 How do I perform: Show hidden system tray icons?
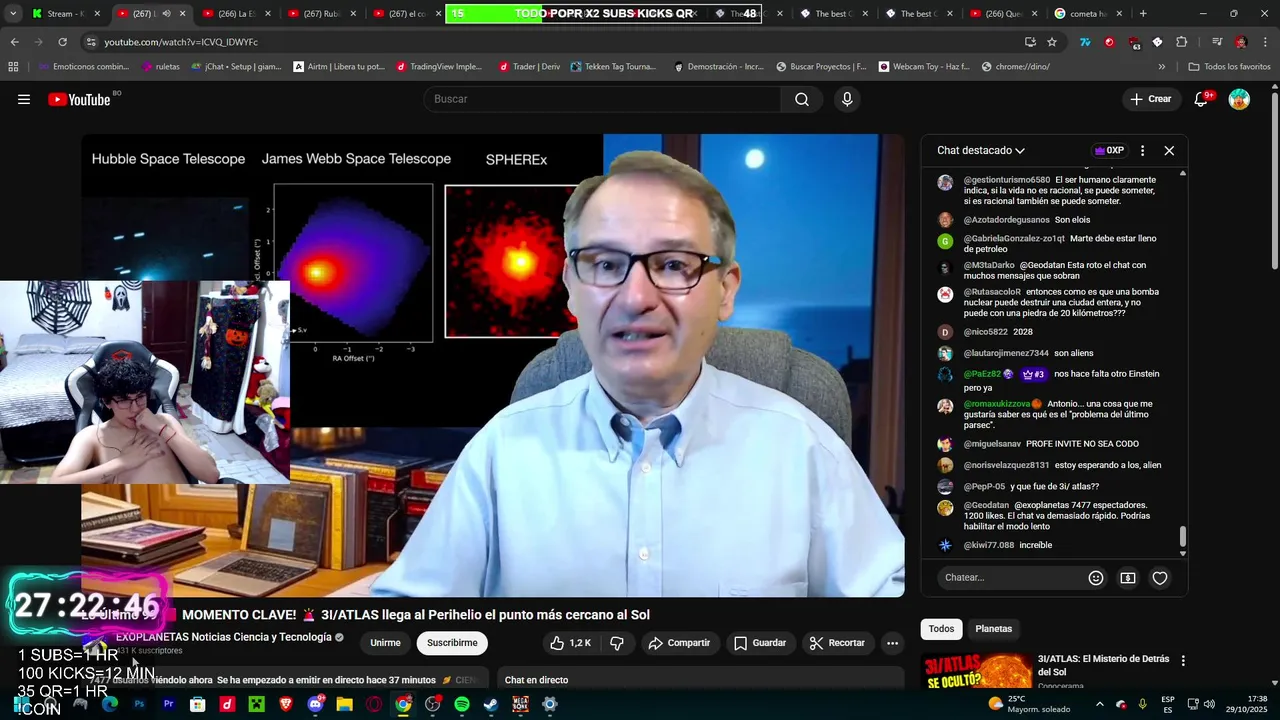tap(1099, 704)
